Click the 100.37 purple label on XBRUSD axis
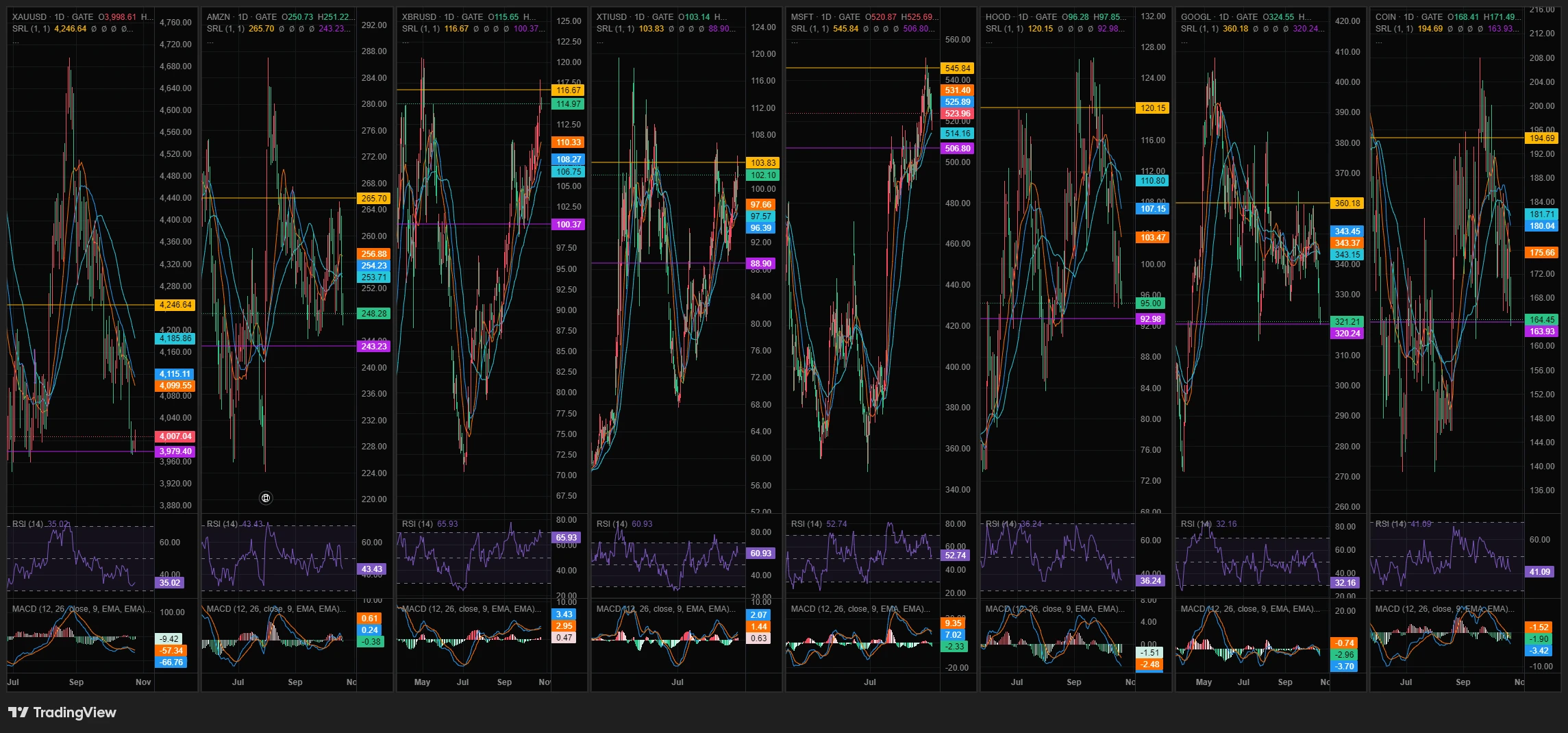The height and width of the screenshot is (733, 1568). (x=569, y=225)
